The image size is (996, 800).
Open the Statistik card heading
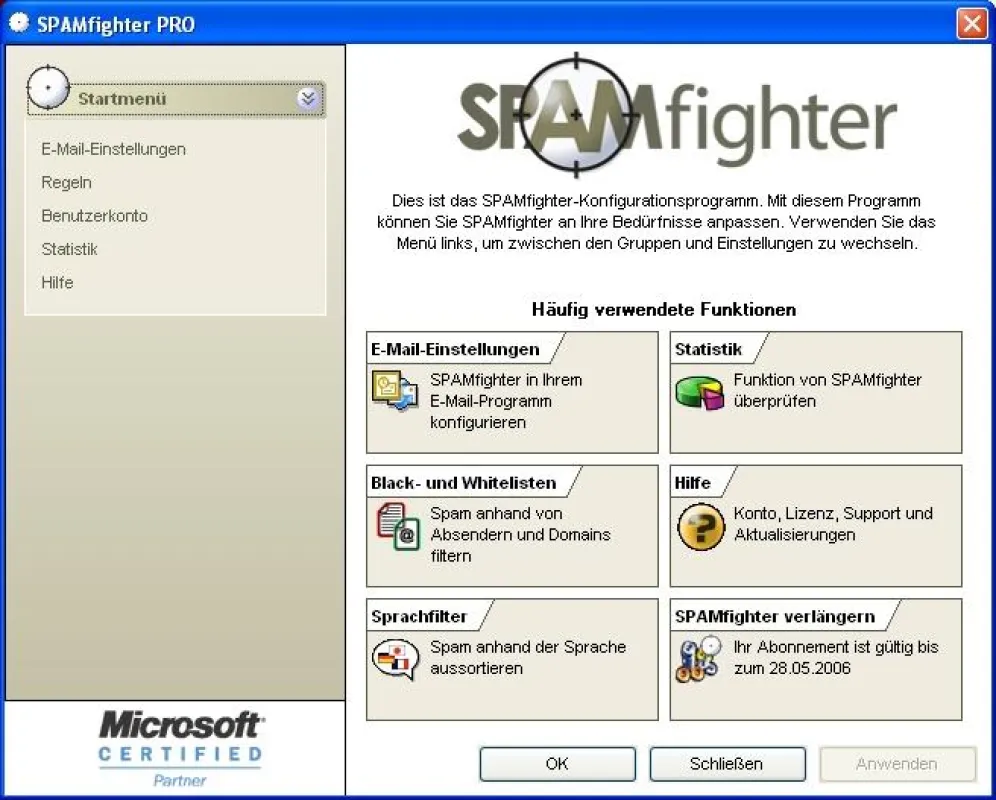(708, 349)
